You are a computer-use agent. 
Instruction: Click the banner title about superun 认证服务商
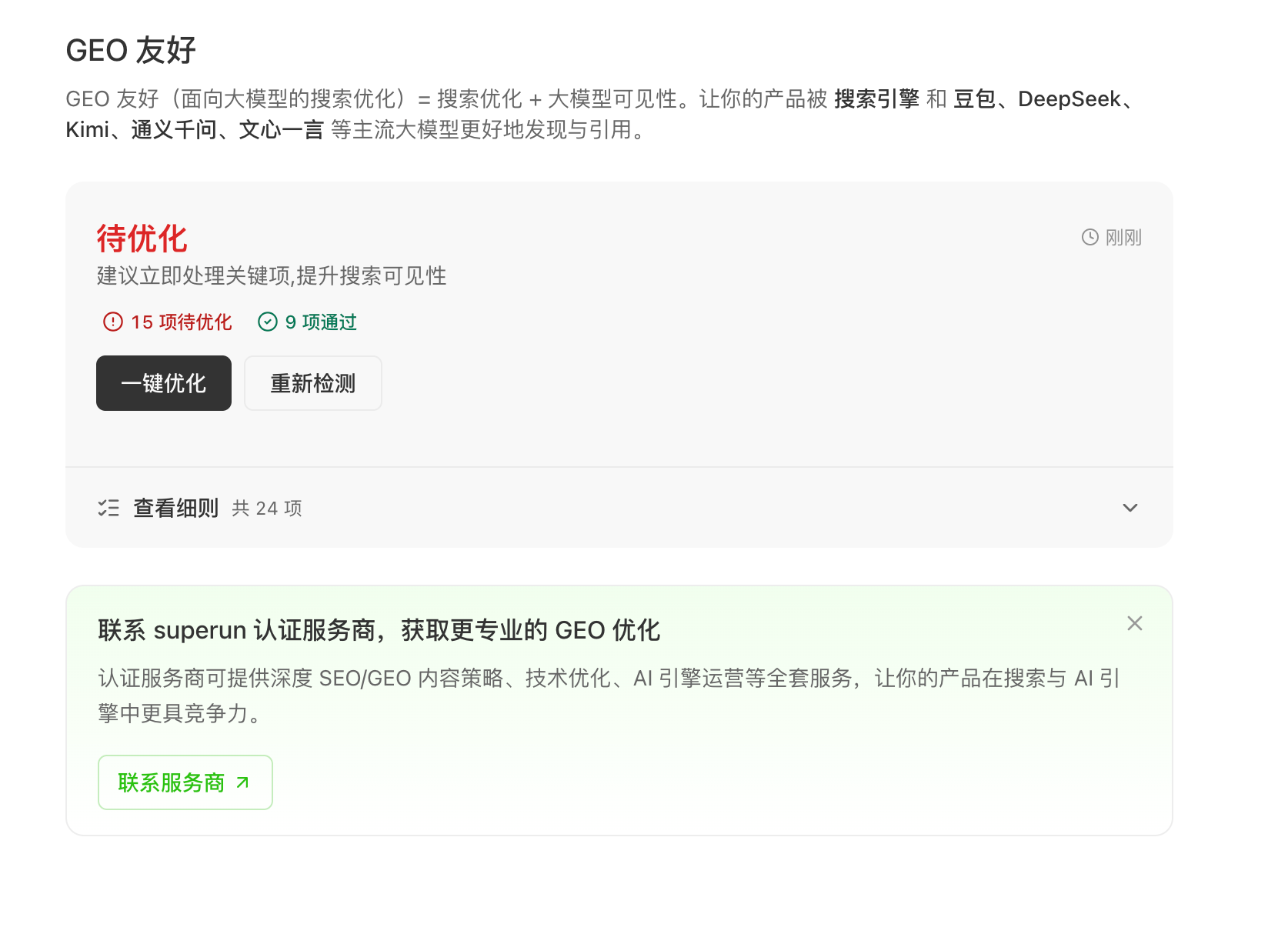[x=379, y=630]
